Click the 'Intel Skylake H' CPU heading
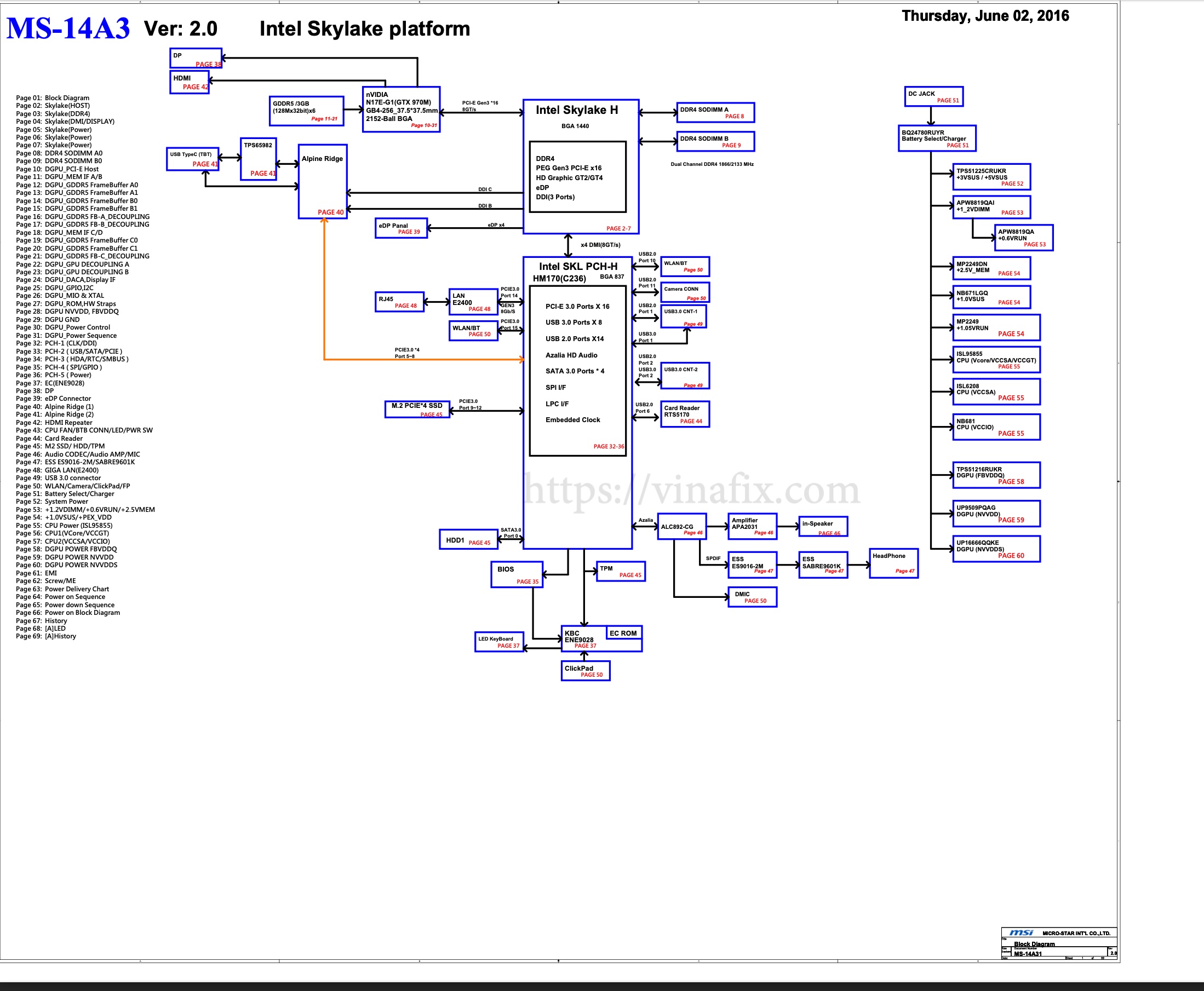This screenshot has height=991, width=1204. [577, 110]
